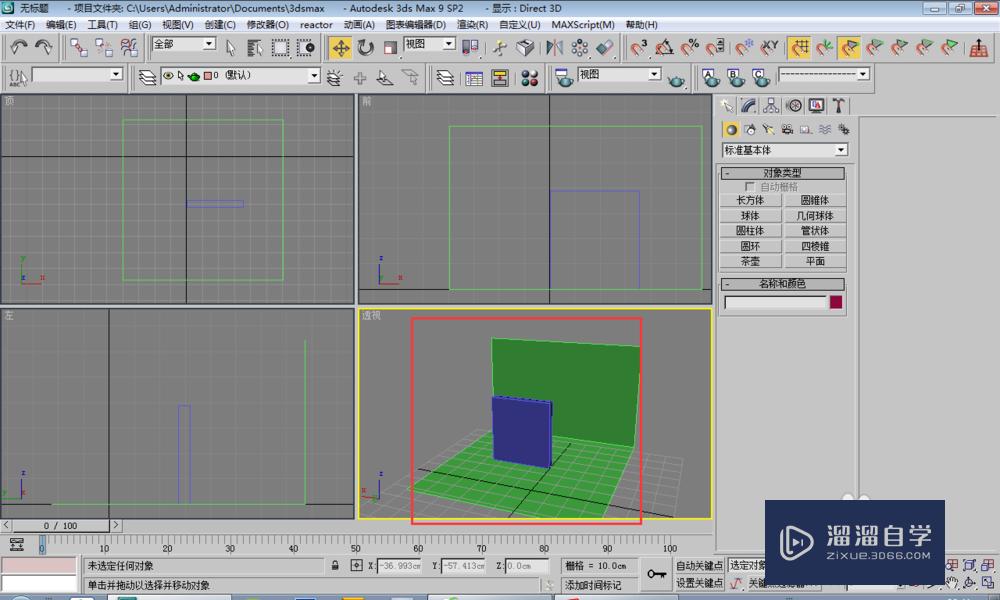Open the MAXScript(M) menu

click(x=583, y=25)
